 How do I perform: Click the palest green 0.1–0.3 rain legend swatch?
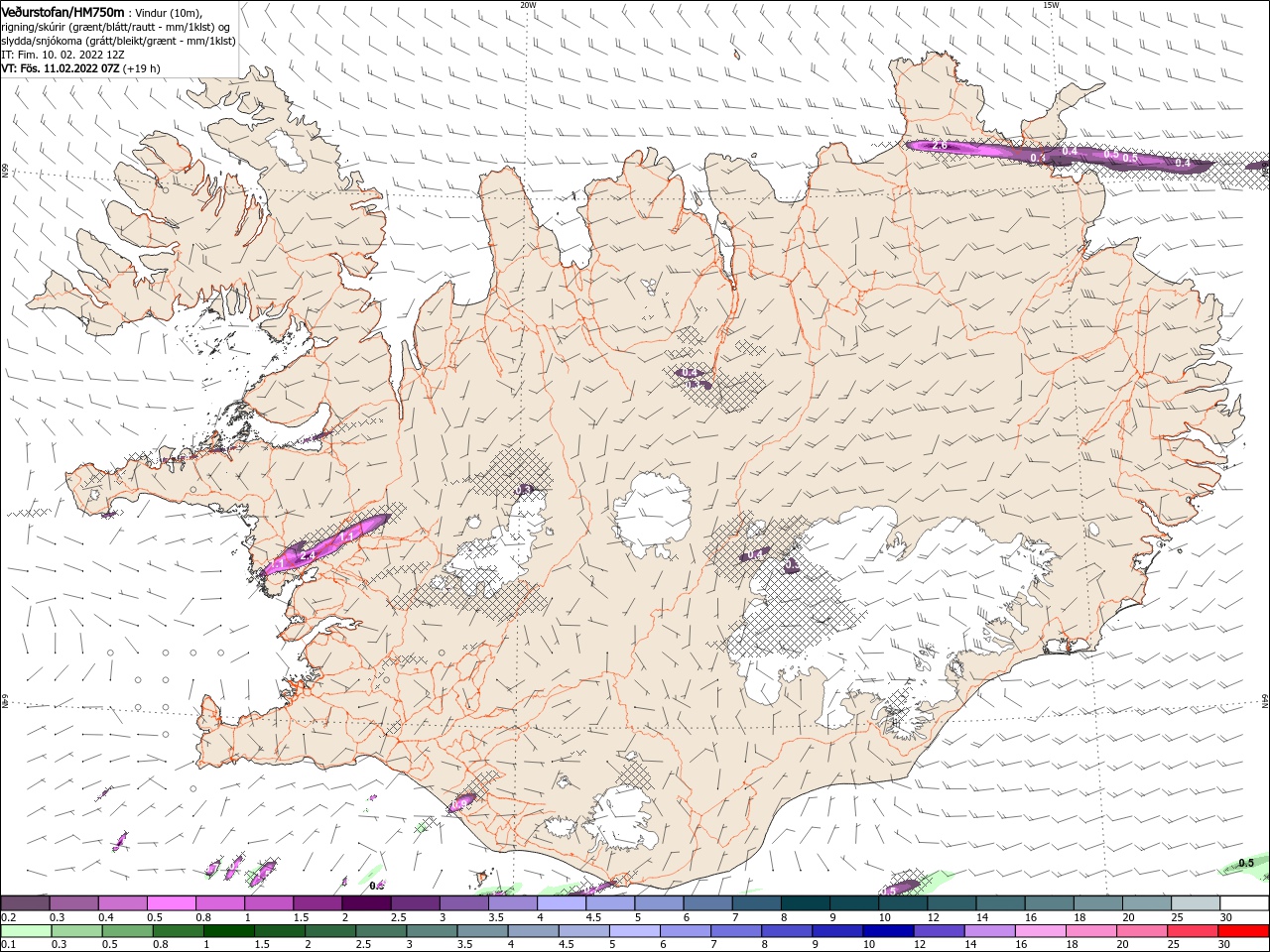coord(26,931)
